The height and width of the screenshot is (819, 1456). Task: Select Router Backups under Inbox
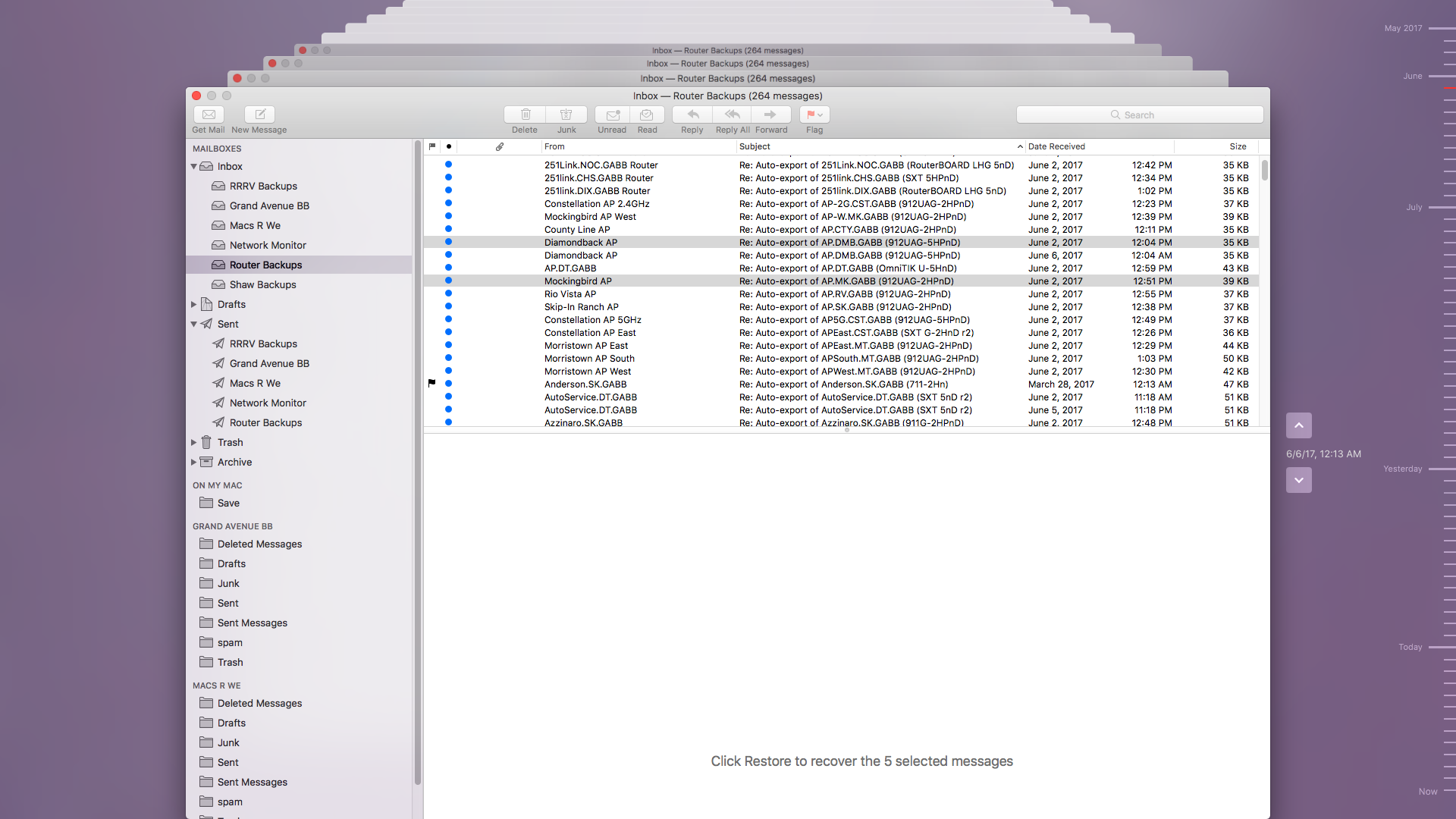click(x=299, y=265)
